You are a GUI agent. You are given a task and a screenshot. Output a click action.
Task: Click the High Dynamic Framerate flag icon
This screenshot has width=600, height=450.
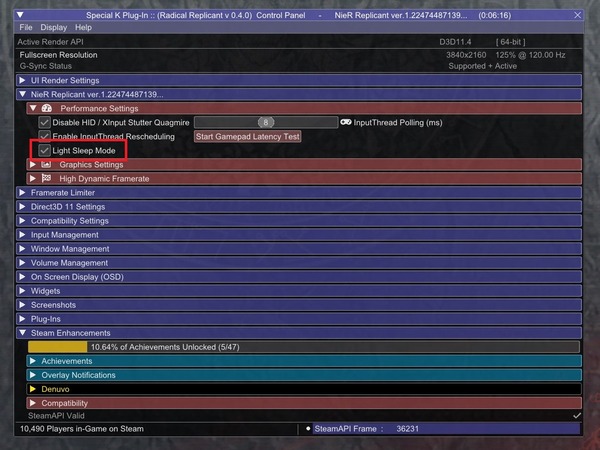point(46,179)
